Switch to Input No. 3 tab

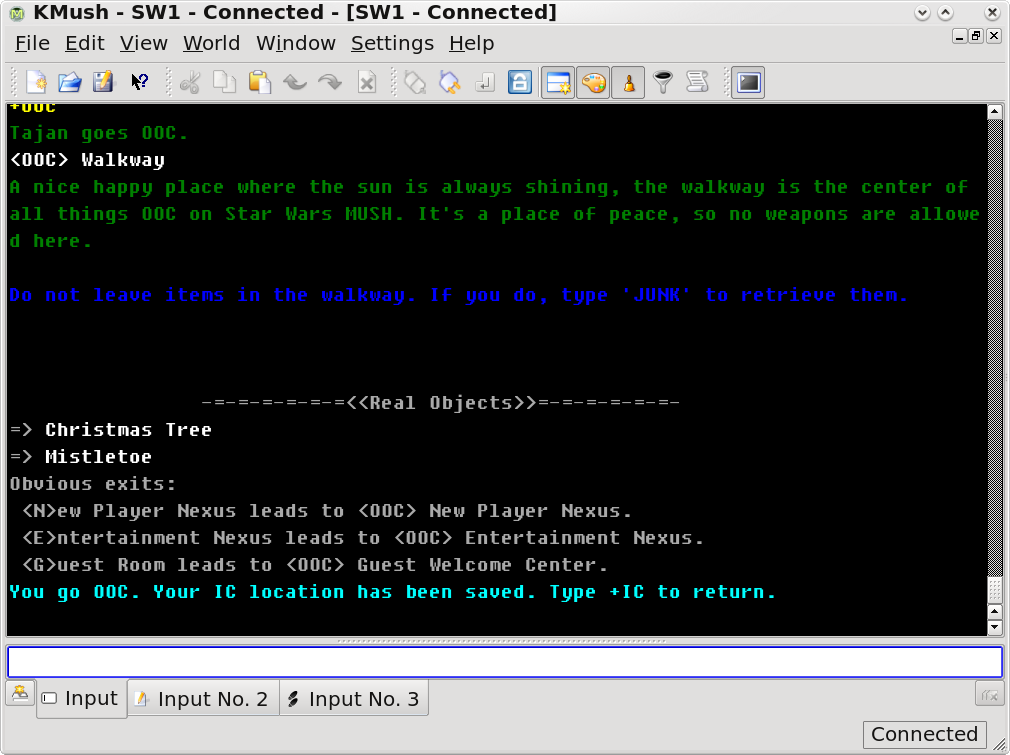[x=354, y=698]
